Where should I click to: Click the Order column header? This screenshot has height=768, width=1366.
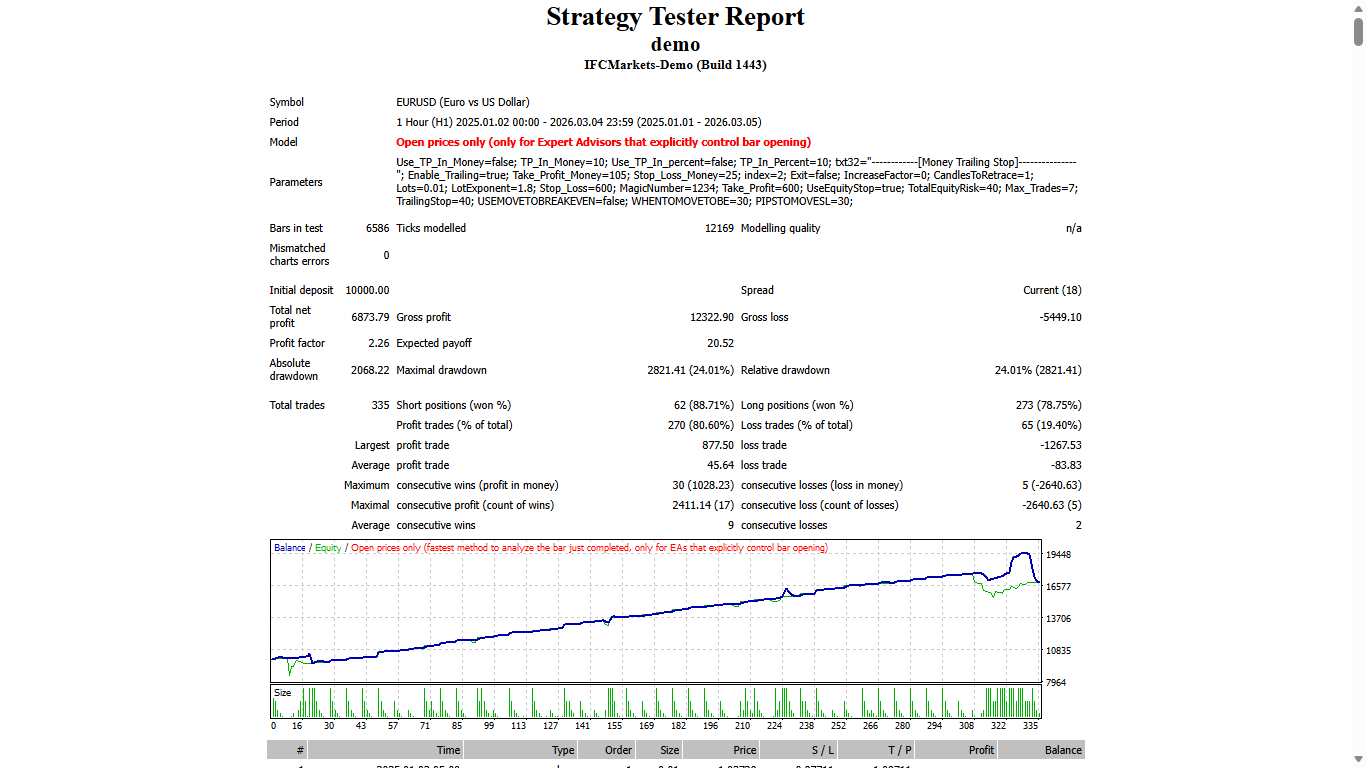click(x=617, y=749)
